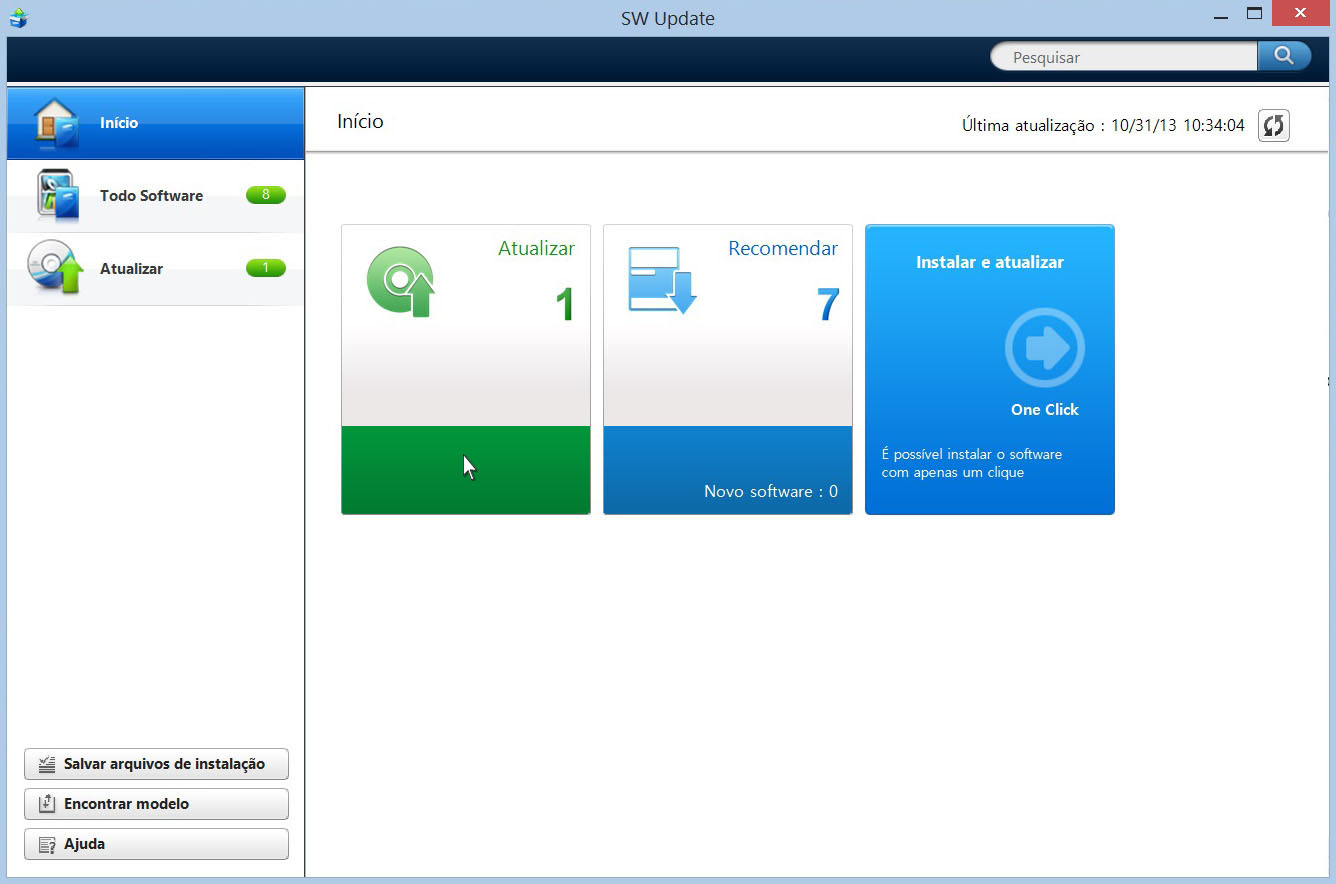The width and height of the screenshot is (1336, 884).
Task: Click the 'Novo software : 0' text
Action: pos(771,492)
